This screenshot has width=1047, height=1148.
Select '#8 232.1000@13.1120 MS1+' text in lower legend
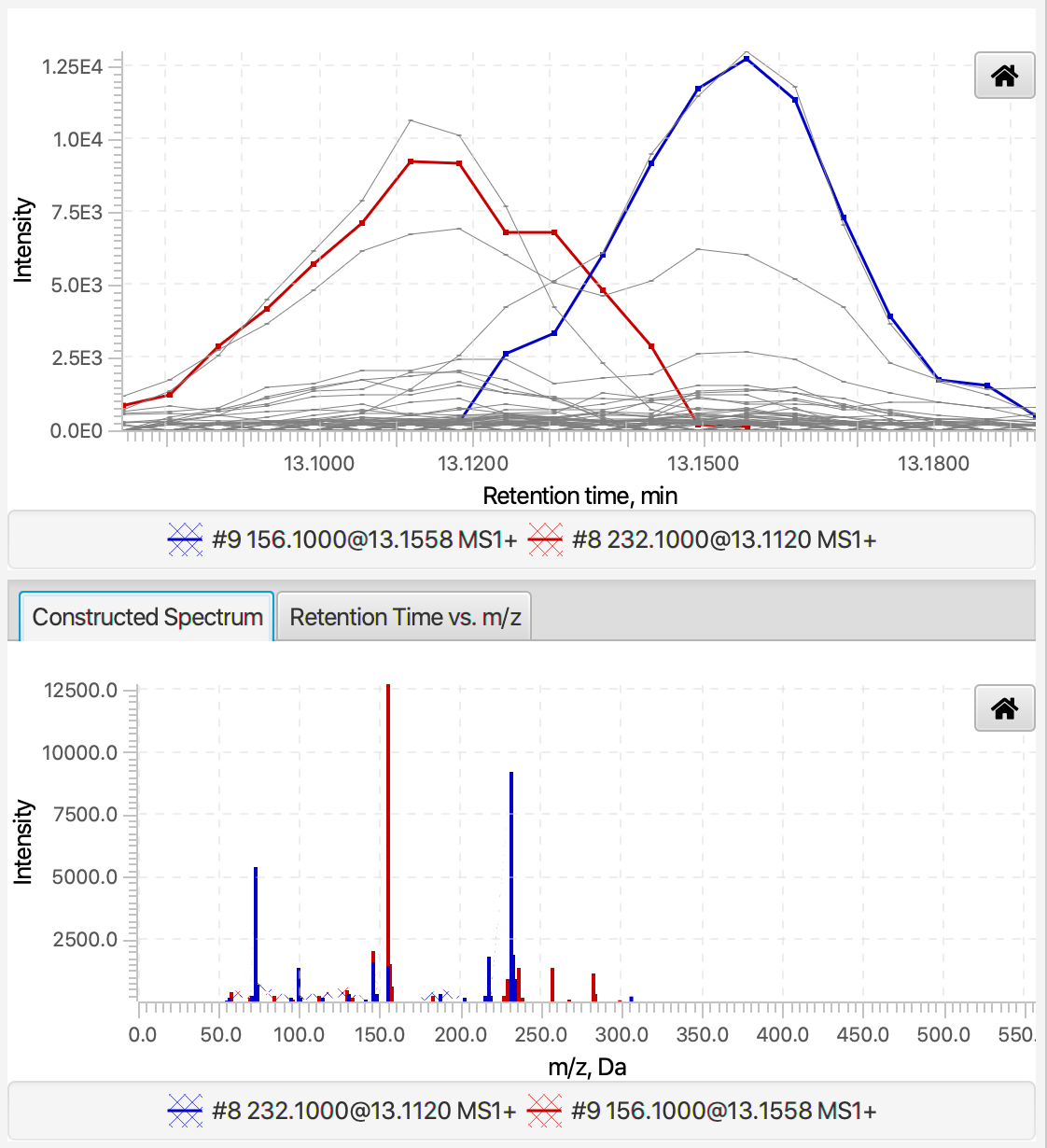(364, 1111)
